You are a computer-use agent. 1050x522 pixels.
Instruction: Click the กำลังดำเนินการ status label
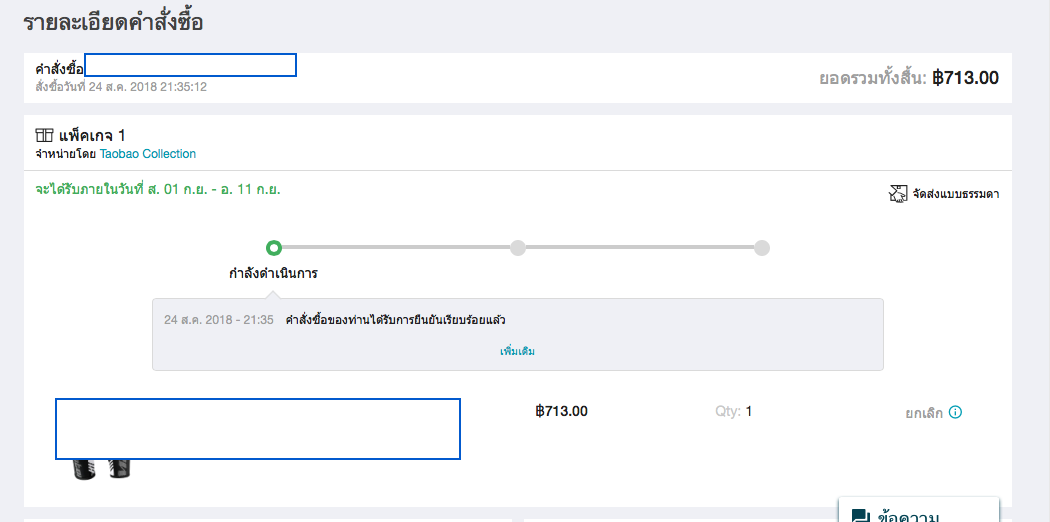[273, 274]
